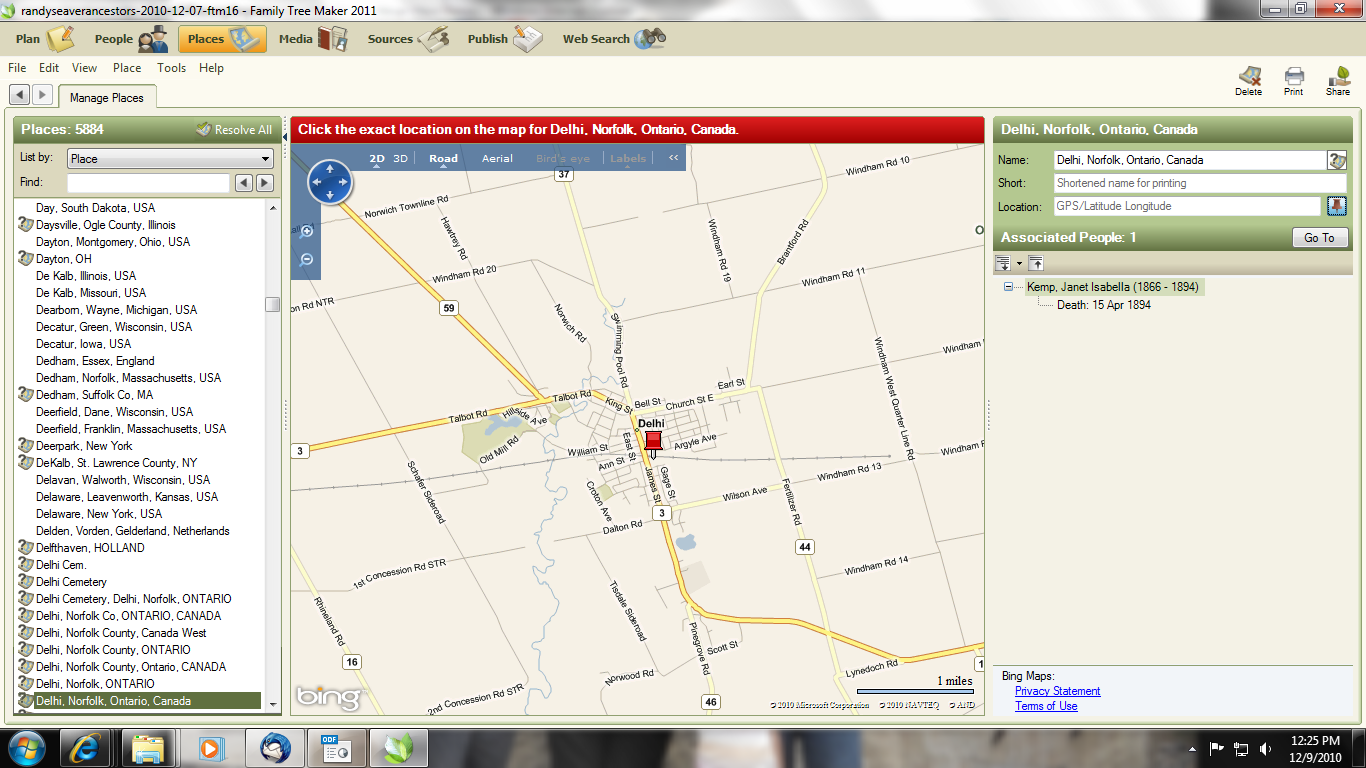
Task: Open the Media workspace
Action: click(x=313, y=39)
